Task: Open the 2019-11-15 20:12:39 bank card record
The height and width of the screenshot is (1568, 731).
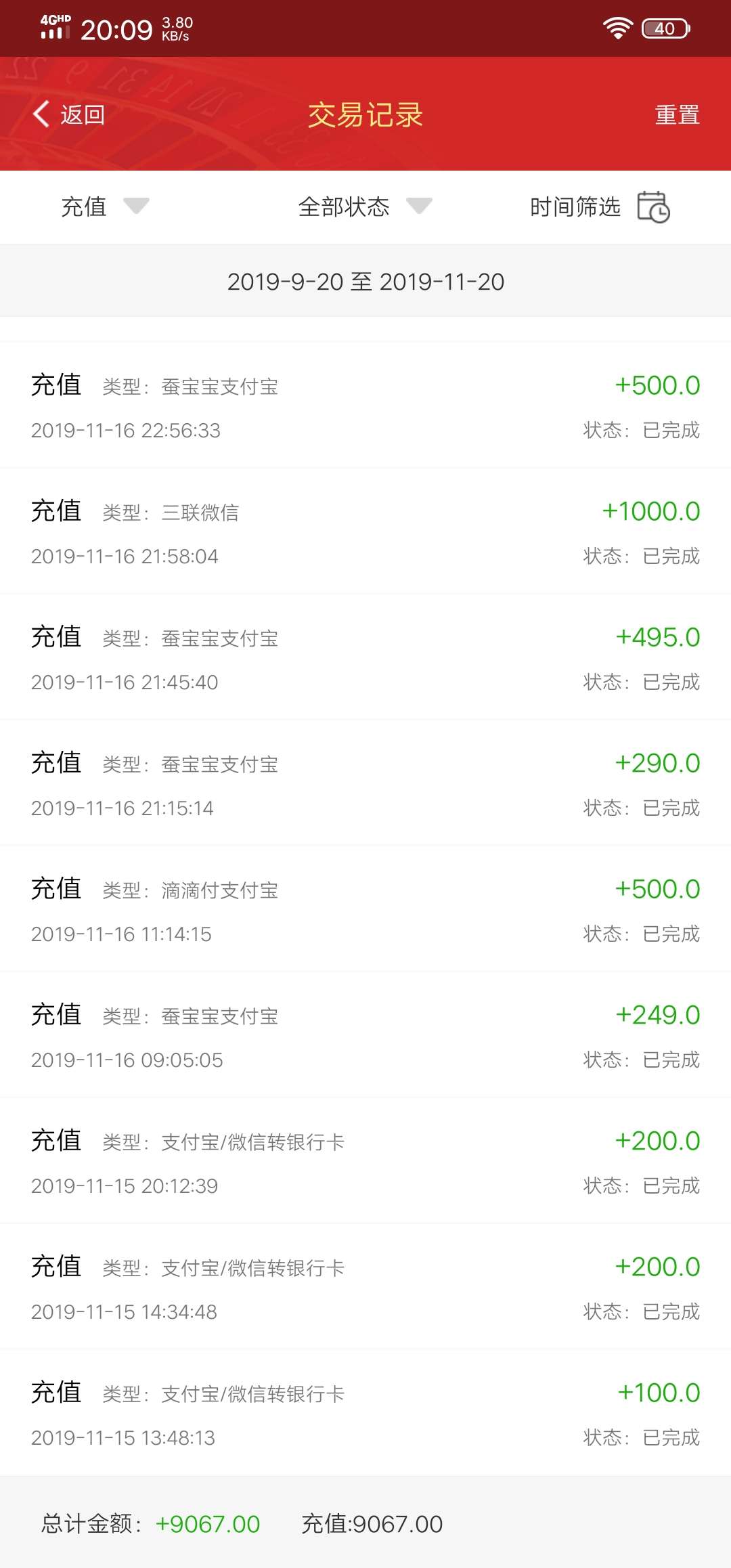Action: 365,1161
